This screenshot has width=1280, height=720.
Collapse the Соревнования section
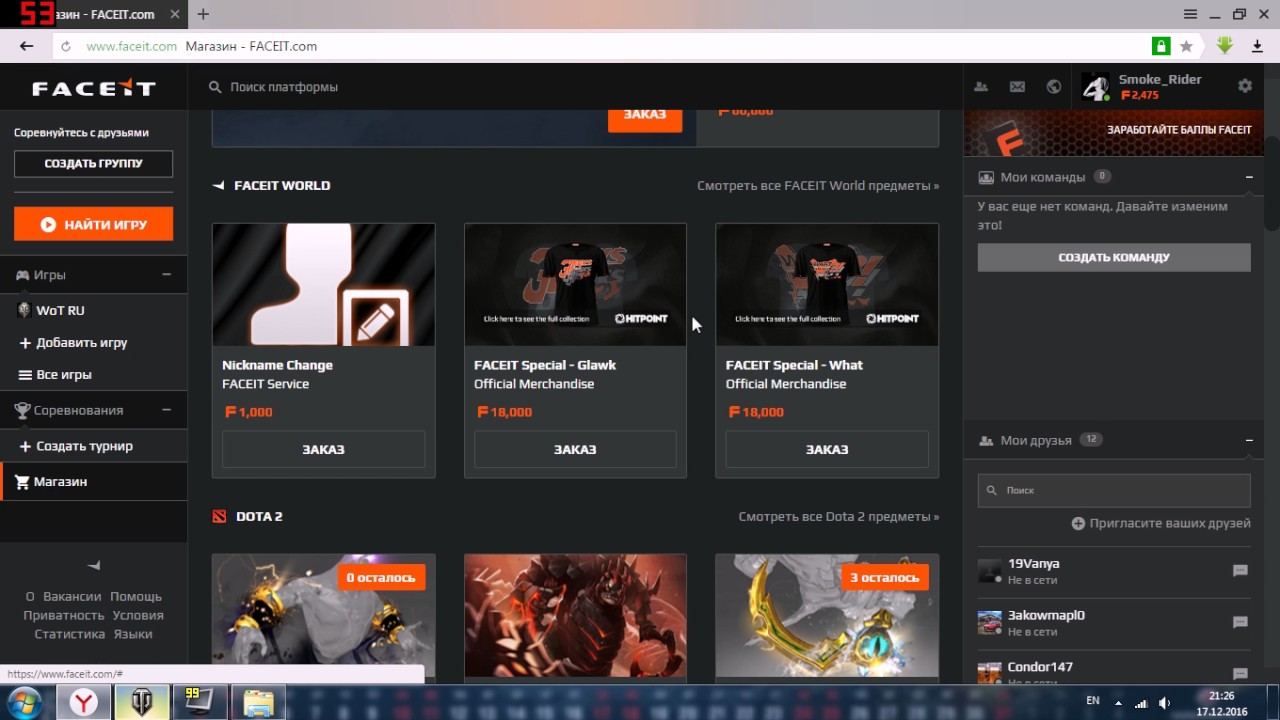pyautogui.click(x=166, y=410)
